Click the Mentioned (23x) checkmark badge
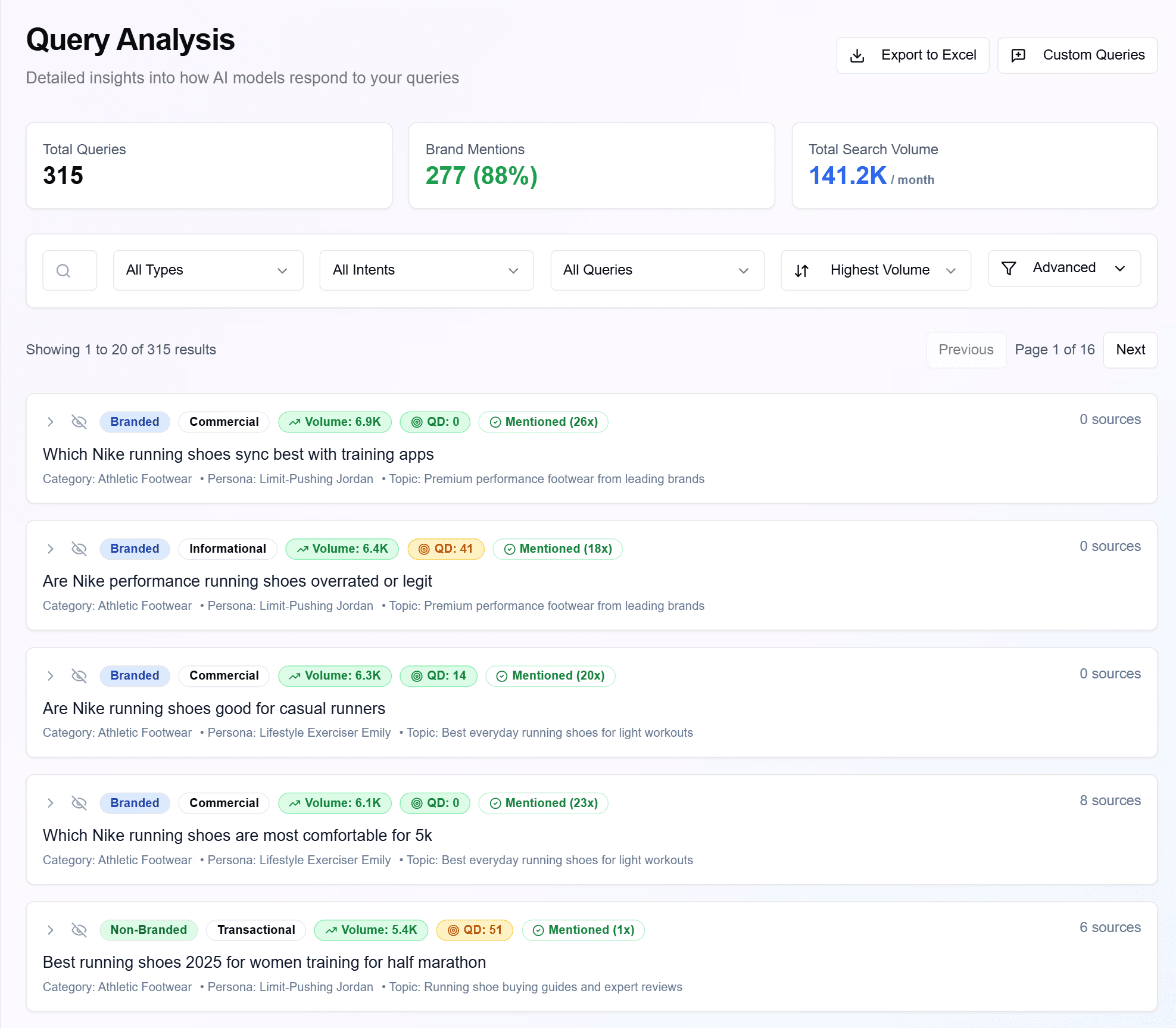Screen dimensions: 1176x1028 coord(543,803)
